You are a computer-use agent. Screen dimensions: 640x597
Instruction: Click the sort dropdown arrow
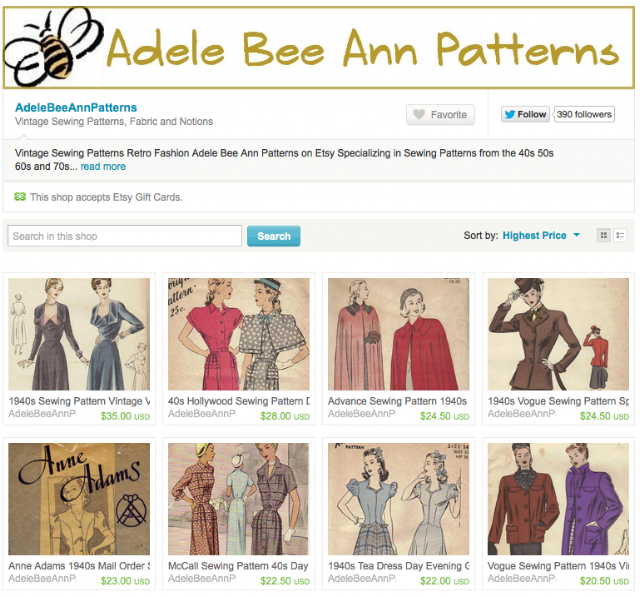tap(577, 235)
